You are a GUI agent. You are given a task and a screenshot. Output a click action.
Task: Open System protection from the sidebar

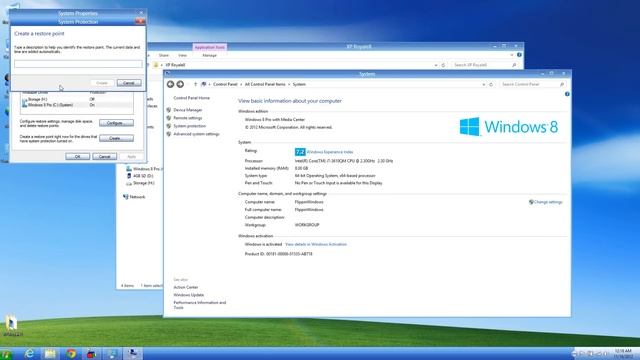click(x=189, y=126)
